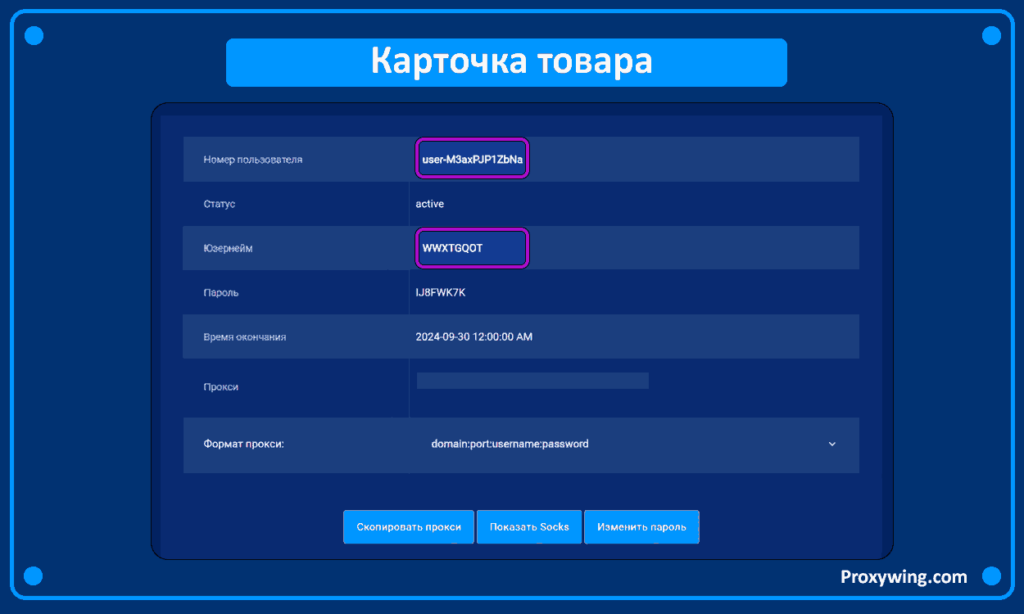Click the Скопировать прокси button
The height and width of the screenshot is (614, 1024).
(x=409, y=527)
